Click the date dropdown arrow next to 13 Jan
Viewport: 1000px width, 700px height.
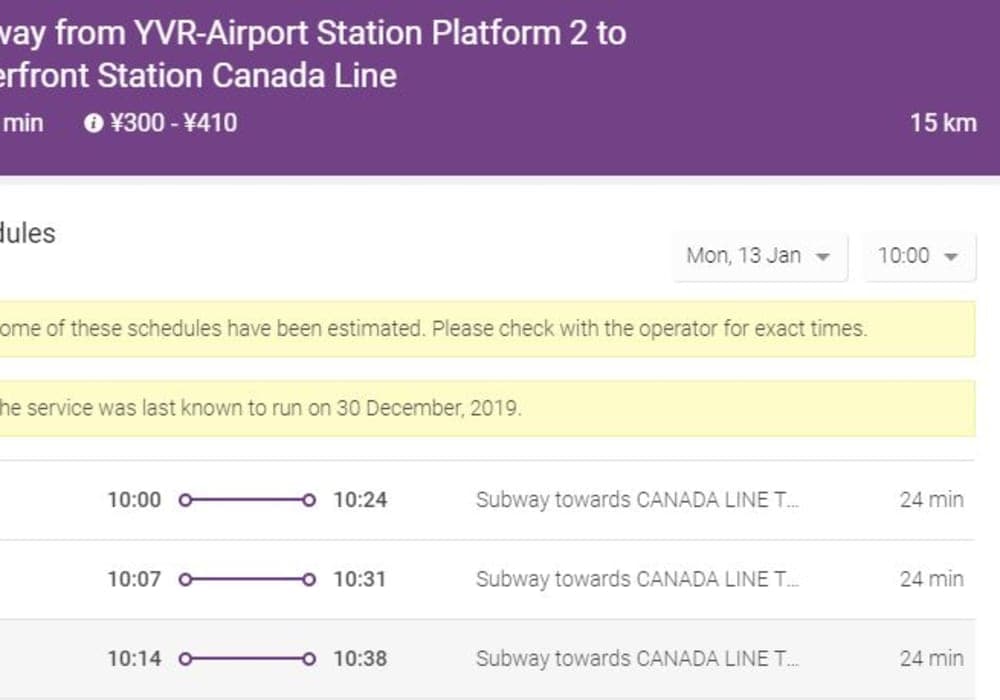click(823, 257)
